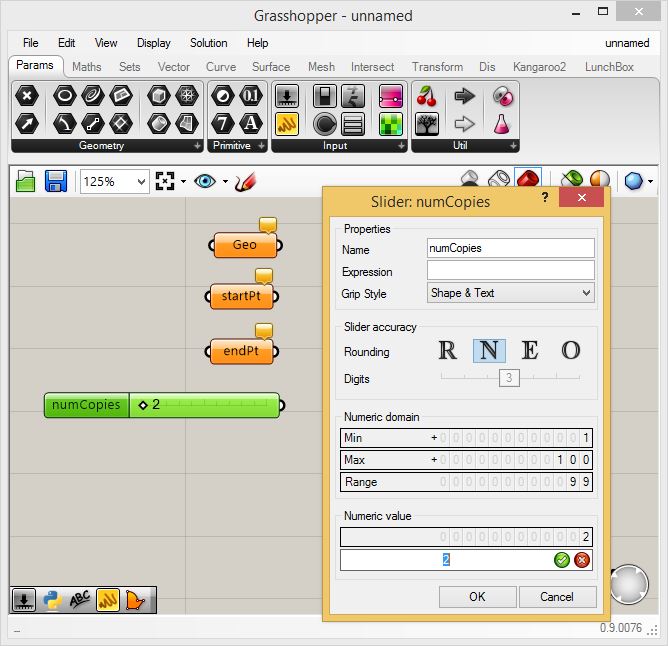Toggle the preview eye icon
Screen dimensions: 668x646
(205, 182)
